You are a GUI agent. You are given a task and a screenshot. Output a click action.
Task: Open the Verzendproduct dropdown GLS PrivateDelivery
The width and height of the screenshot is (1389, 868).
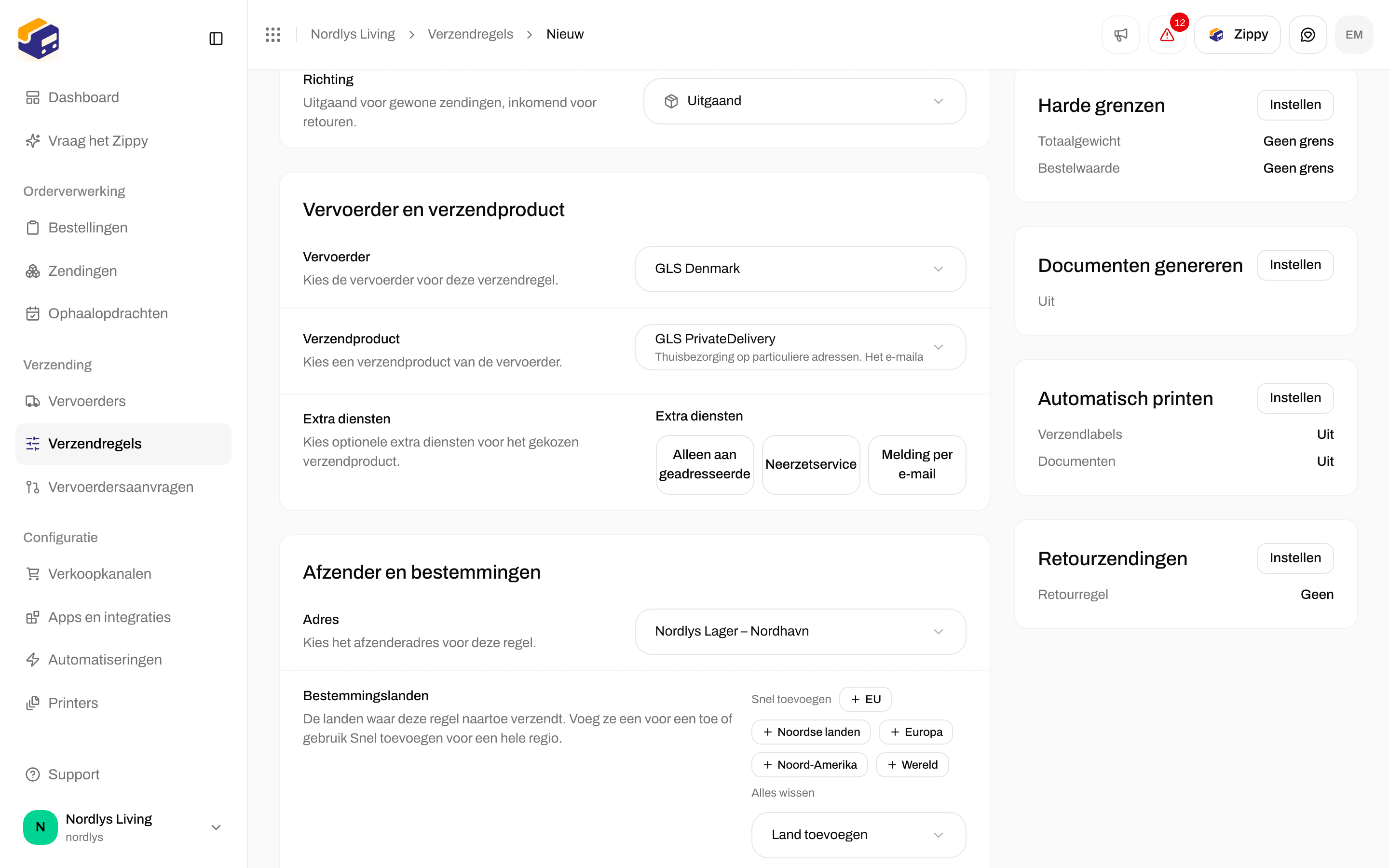pyautogui.click(x=800, y=347)
